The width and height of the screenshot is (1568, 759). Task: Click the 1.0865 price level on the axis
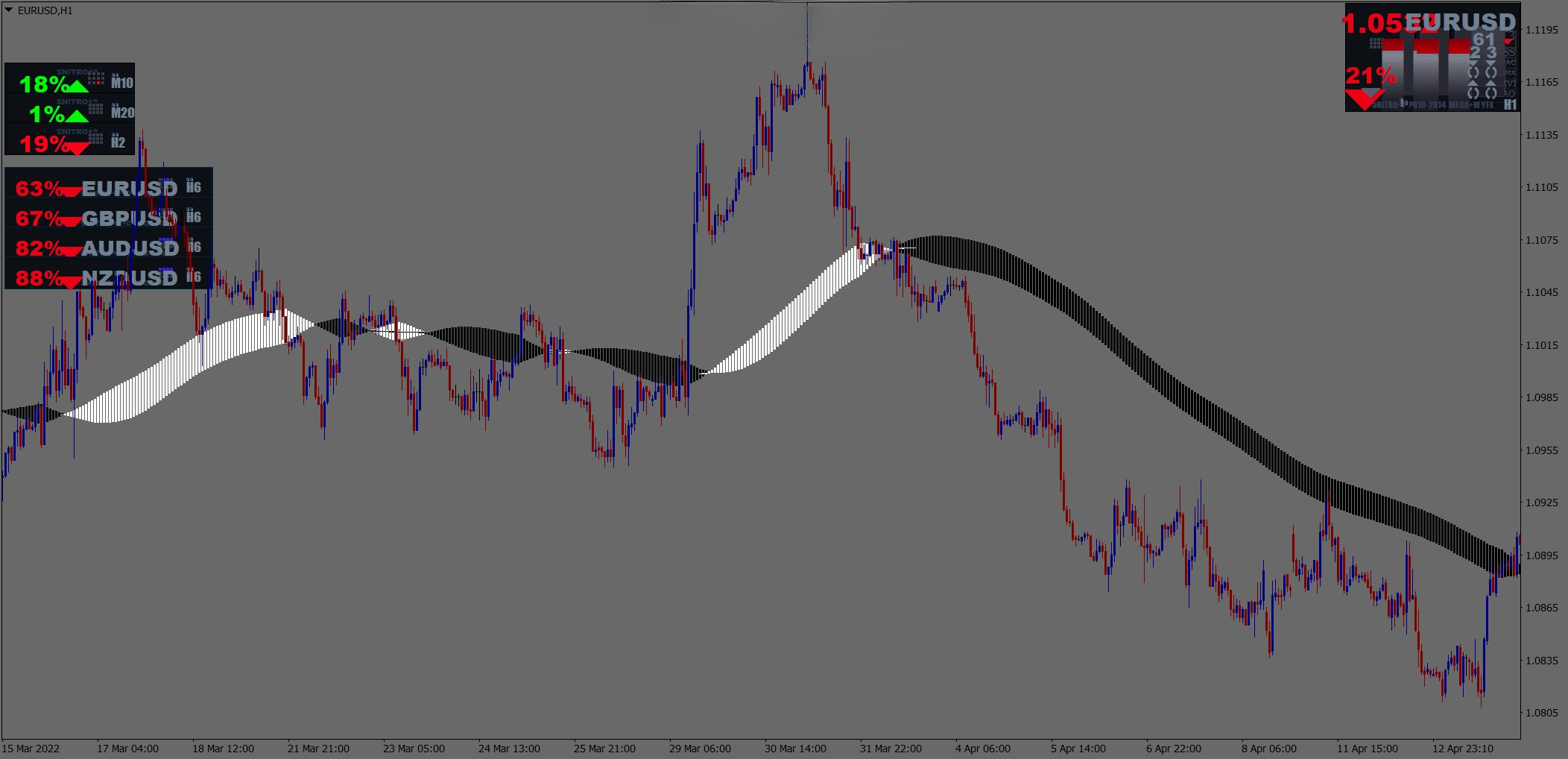[1542, 608]
